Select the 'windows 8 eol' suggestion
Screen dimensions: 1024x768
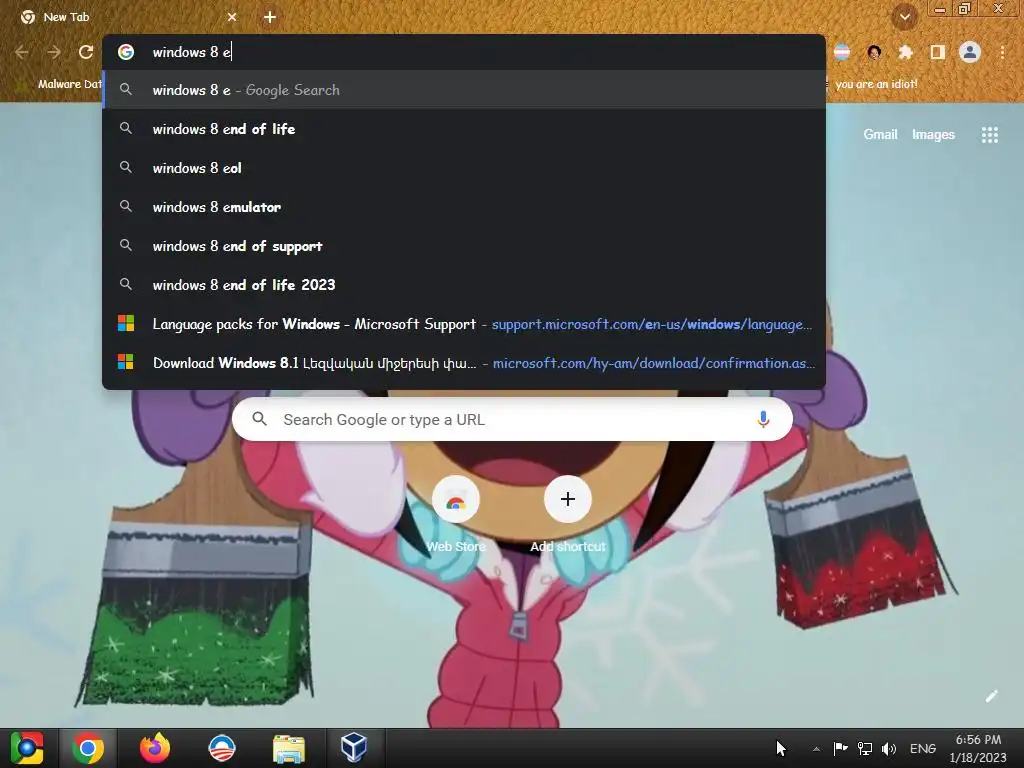[x=464, y=168]
